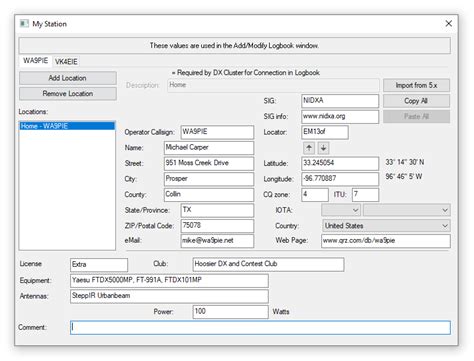Viewport: 474px width, 361px height.
Task: Click the longitude text 96° 46' 5' W
Action: click(404, 177)
